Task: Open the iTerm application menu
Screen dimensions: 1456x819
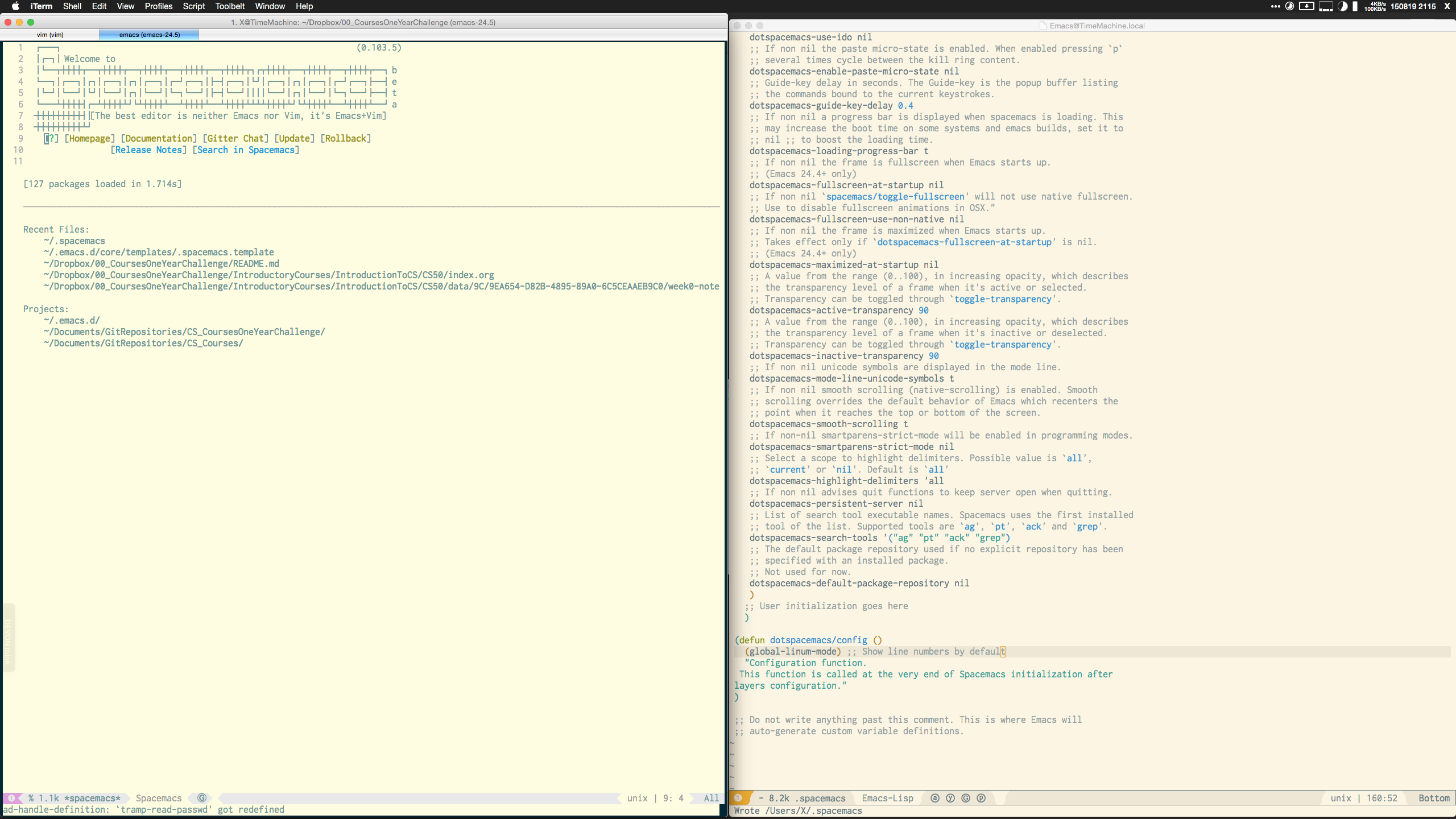Action: pos(42,6)
